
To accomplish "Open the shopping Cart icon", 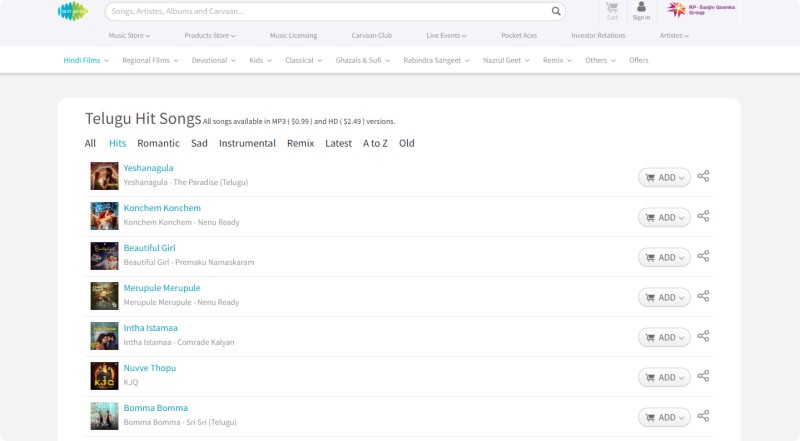I will [612, 11].
